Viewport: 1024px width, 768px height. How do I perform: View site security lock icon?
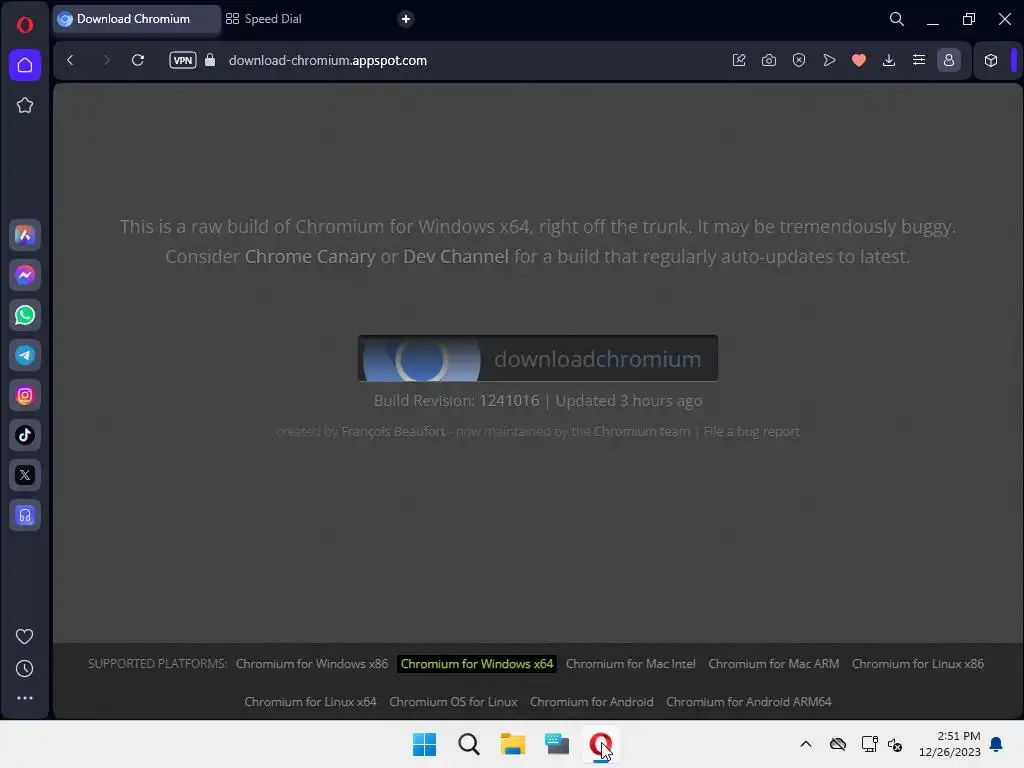click(x=210, y=60)
